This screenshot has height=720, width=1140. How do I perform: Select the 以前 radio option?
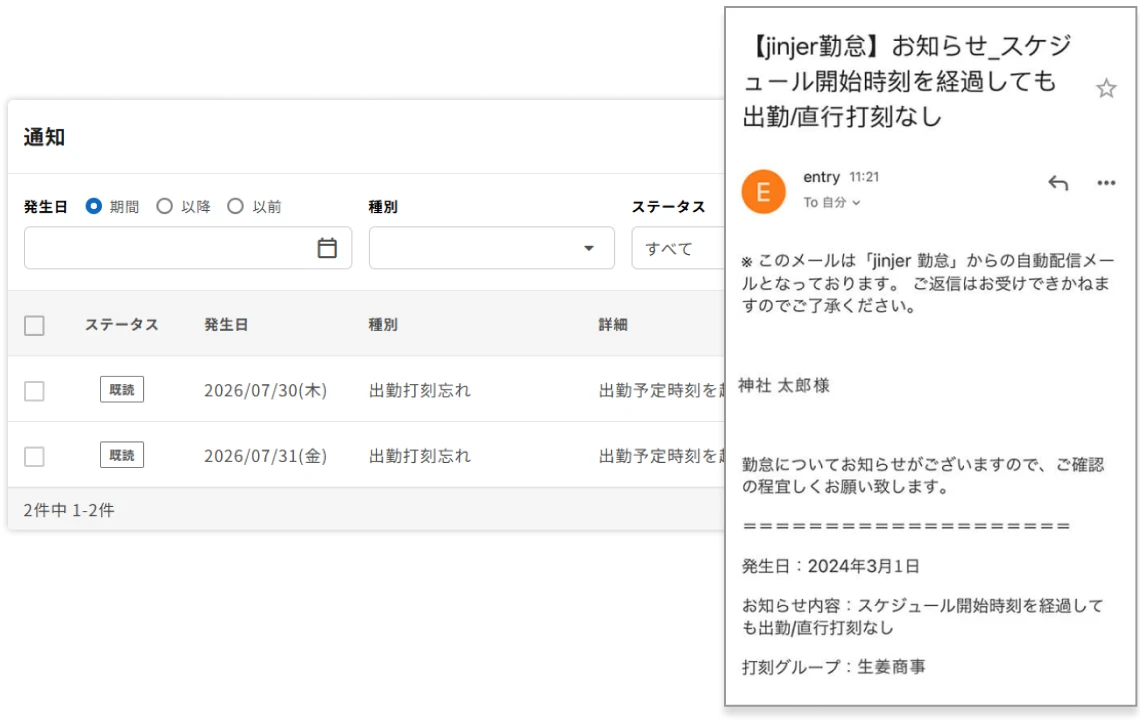point(235,207)
